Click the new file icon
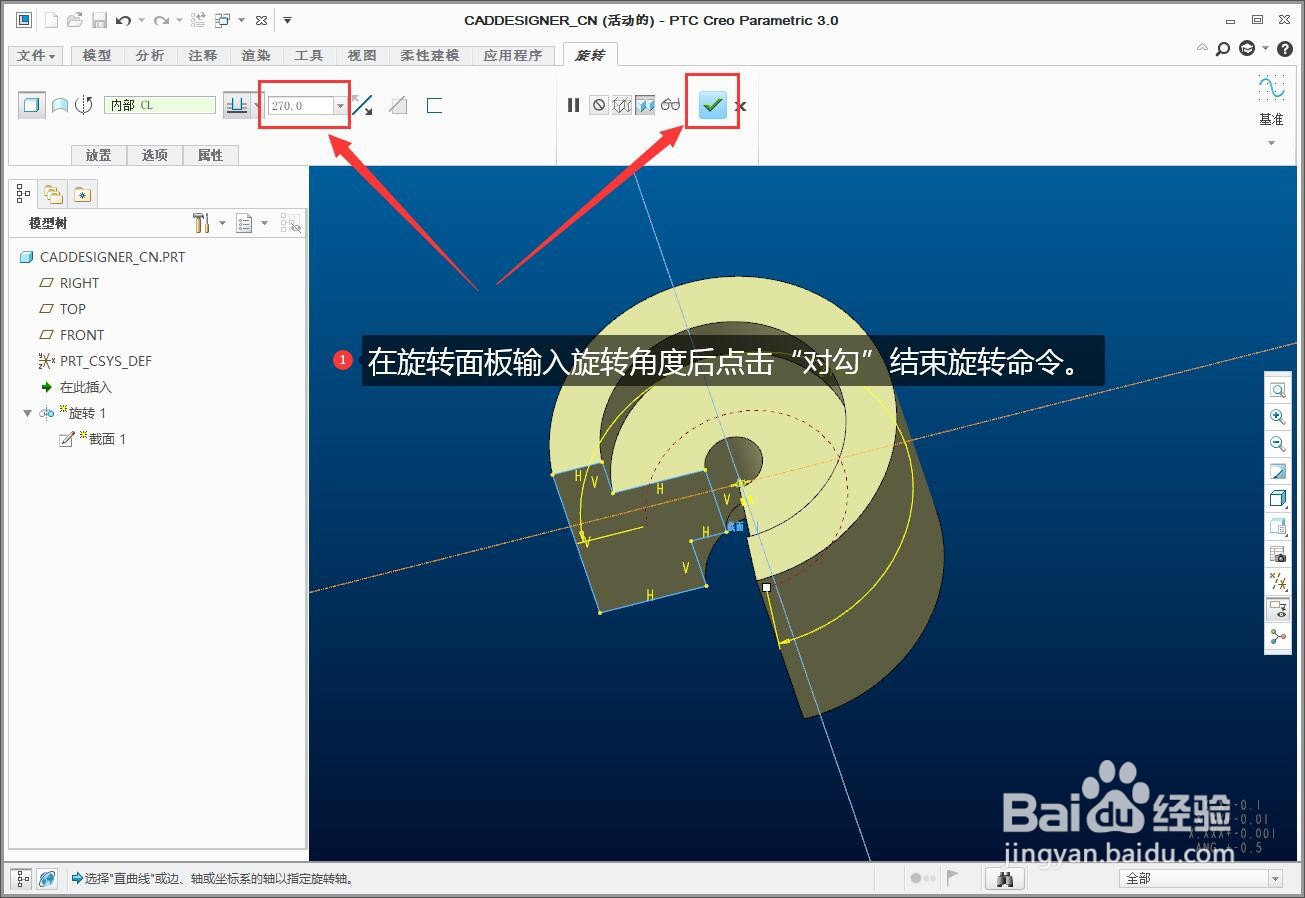Screen dimensions: 1305x898 coord(52,20)
